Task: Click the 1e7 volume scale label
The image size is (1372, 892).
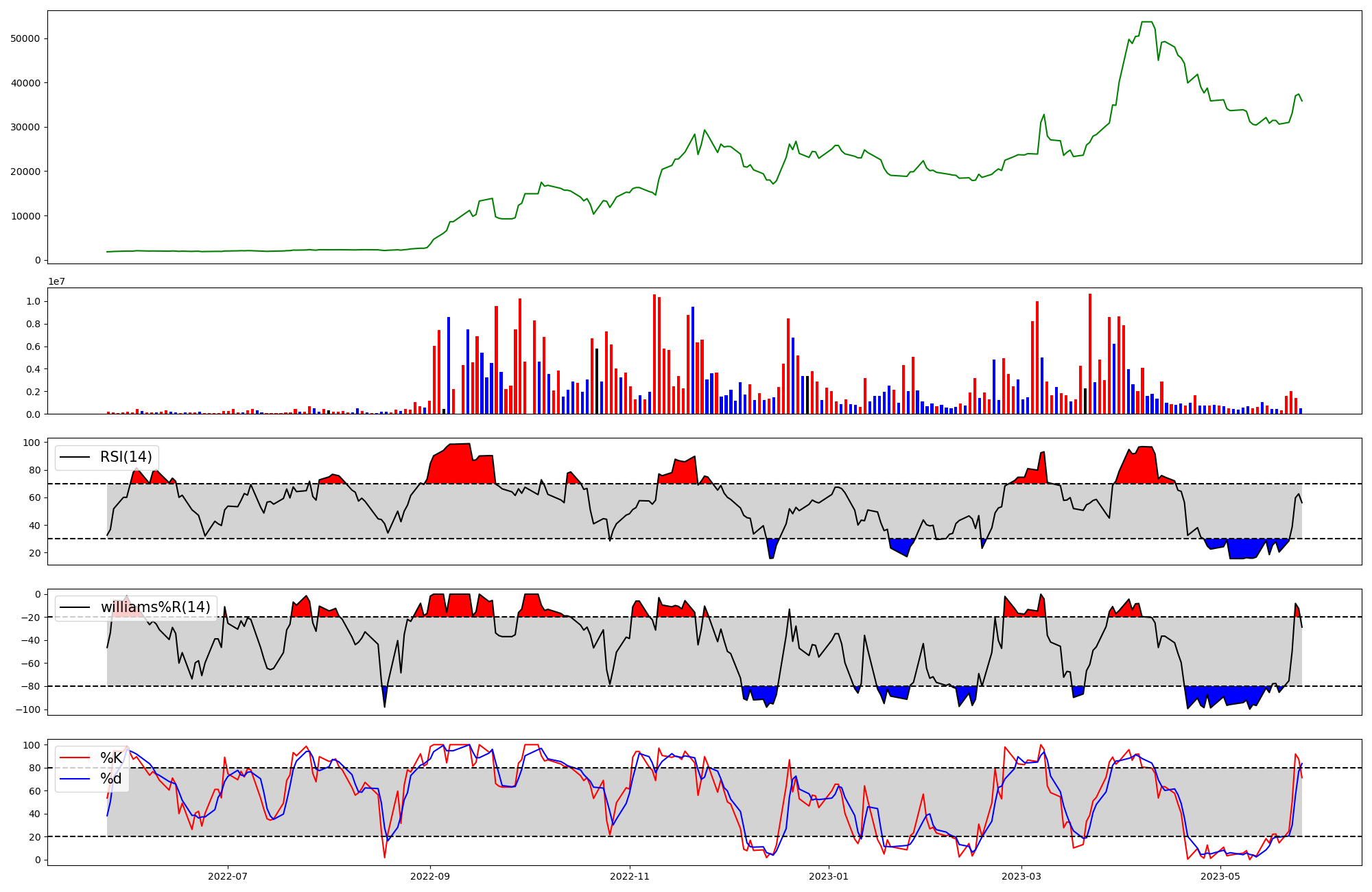Action: click(x=56, y=281)
